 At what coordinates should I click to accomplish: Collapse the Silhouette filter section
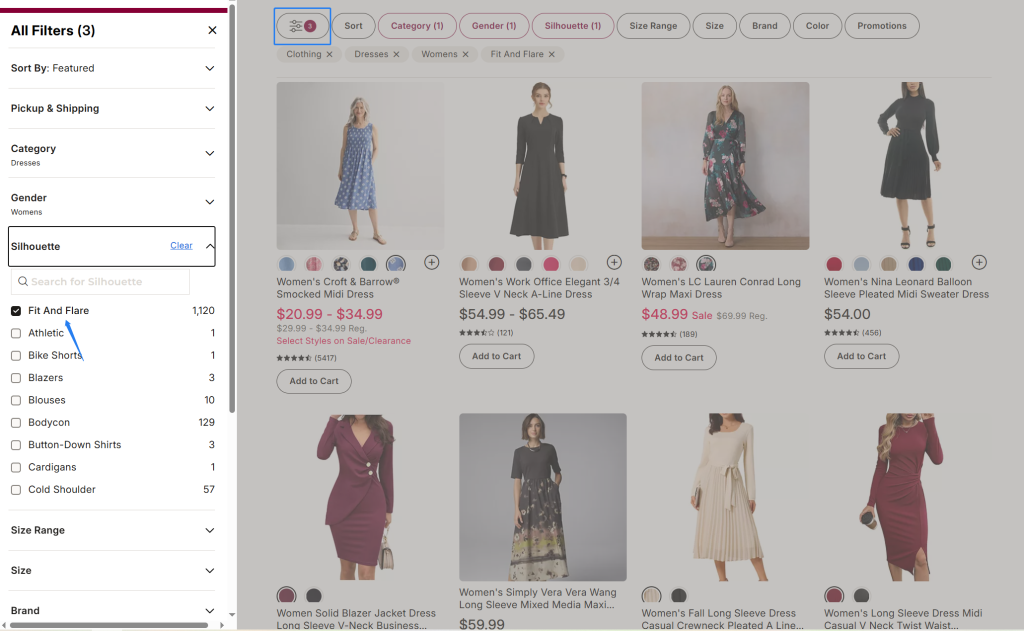point(209,246)
